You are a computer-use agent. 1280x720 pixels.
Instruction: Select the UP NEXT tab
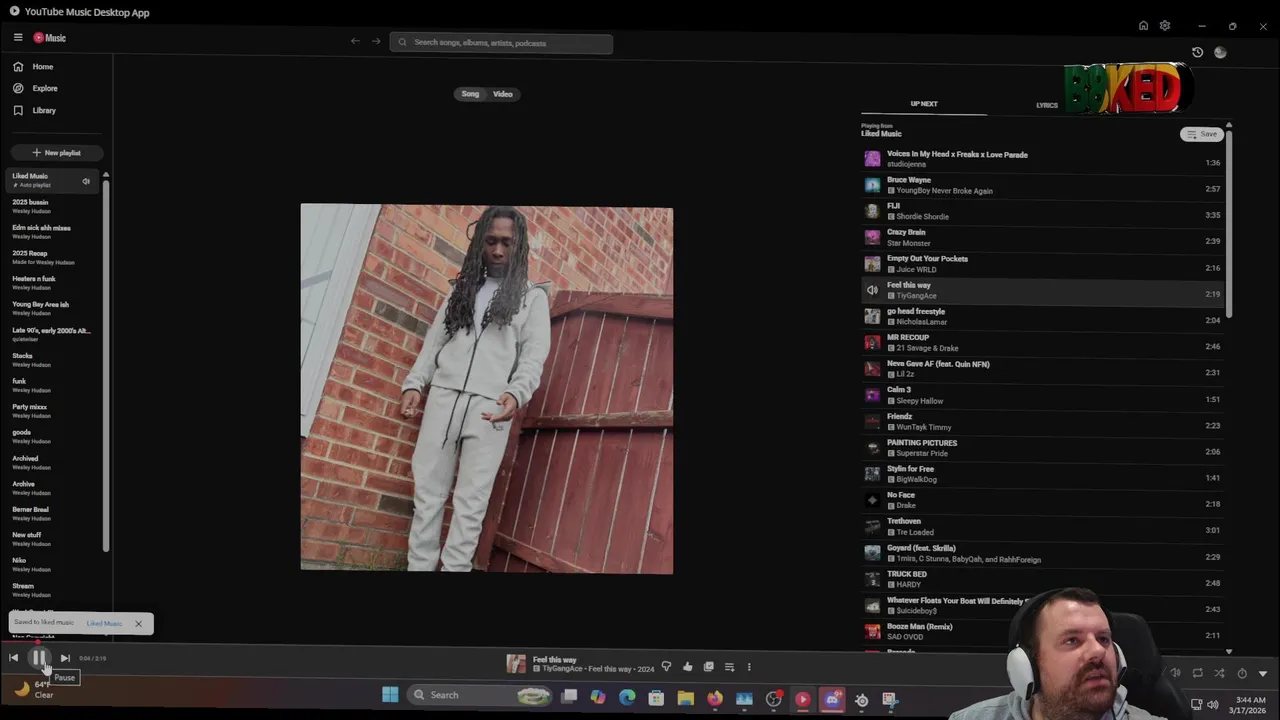tap(924, 104)
